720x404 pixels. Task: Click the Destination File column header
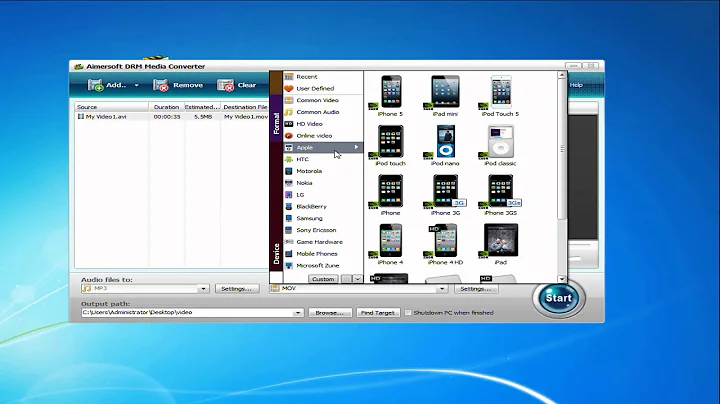point(245,107)
